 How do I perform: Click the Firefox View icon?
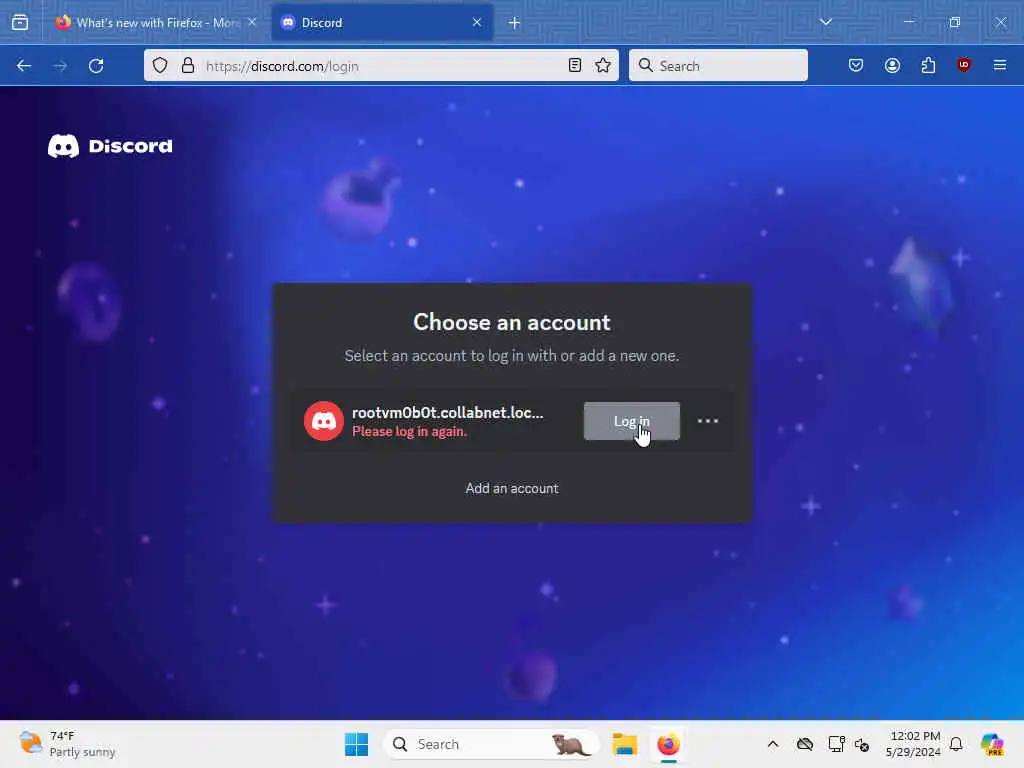20,22
